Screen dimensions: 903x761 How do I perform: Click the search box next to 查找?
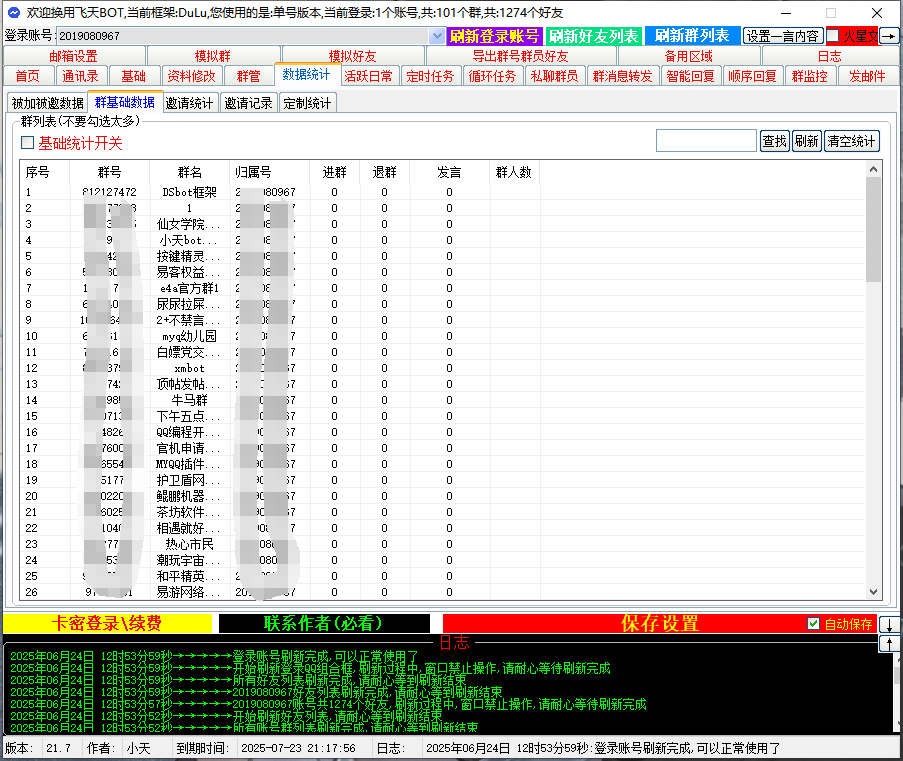point(706,141)
